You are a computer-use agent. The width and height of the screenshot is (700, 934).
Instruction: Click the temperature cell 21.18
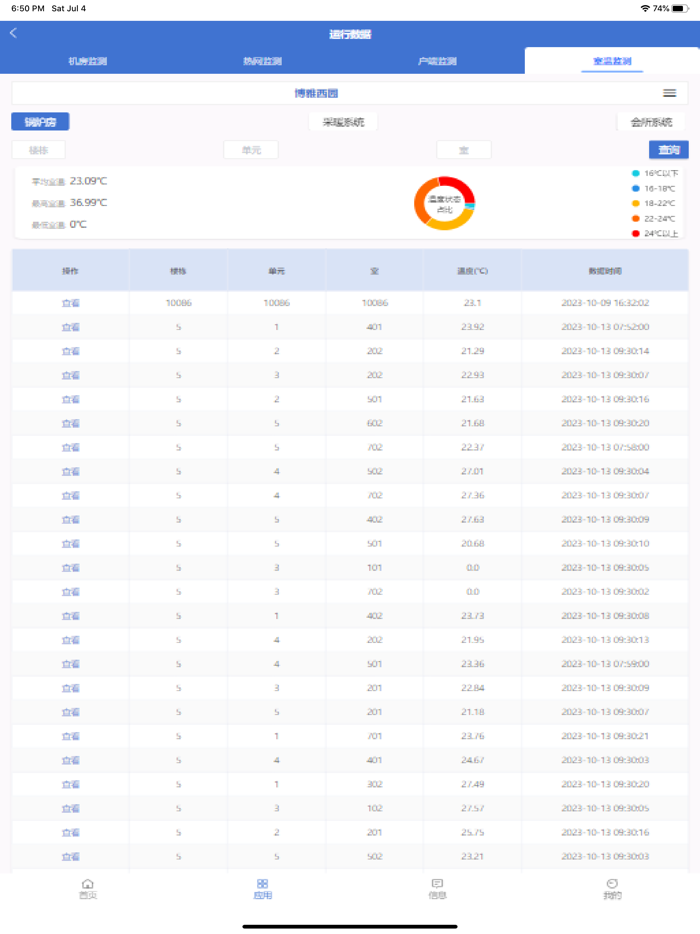(472, 712)
